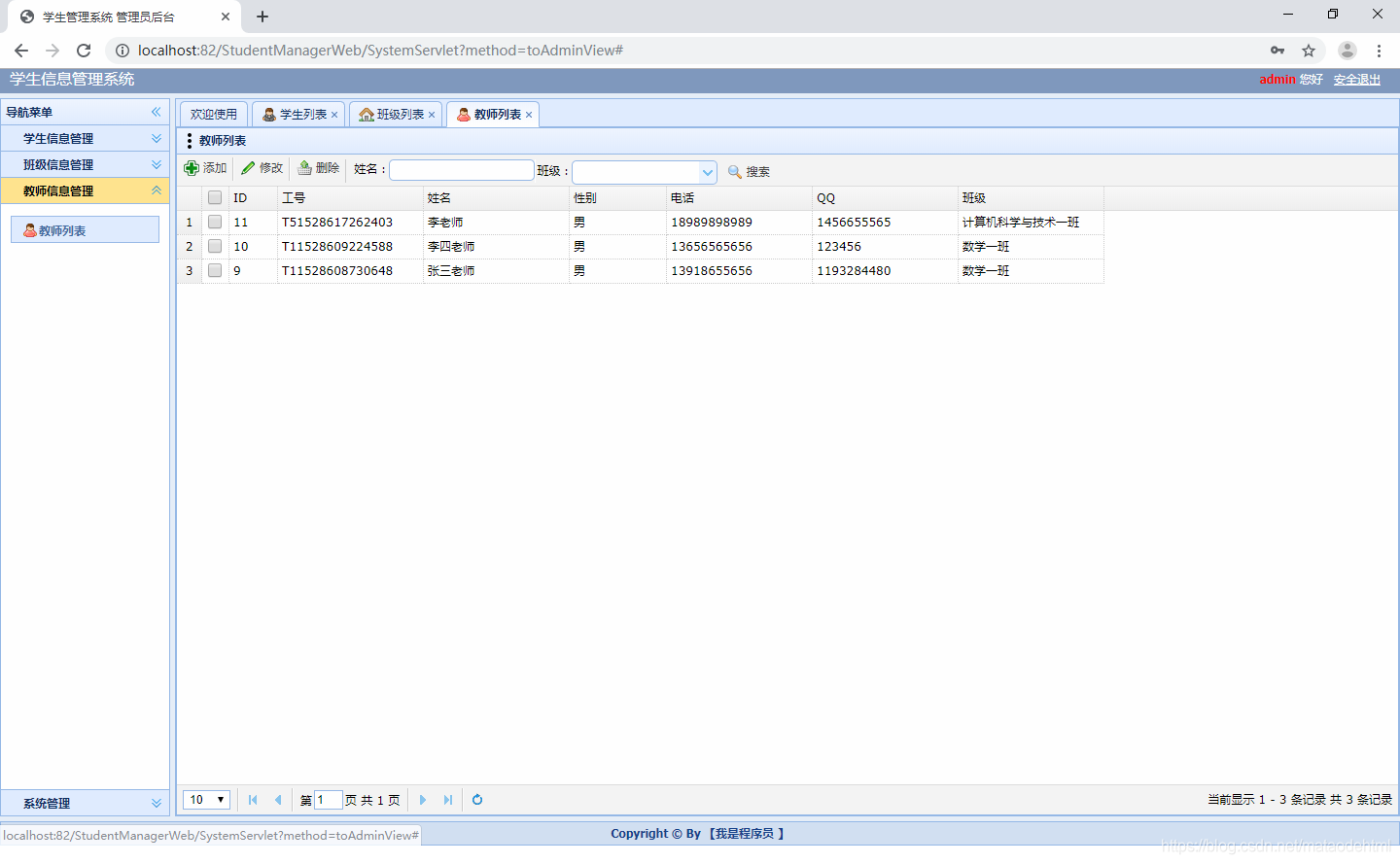This screenshot has width=1400, height=864.
Task: Sort by the 性别 column header
Action: 617,197
